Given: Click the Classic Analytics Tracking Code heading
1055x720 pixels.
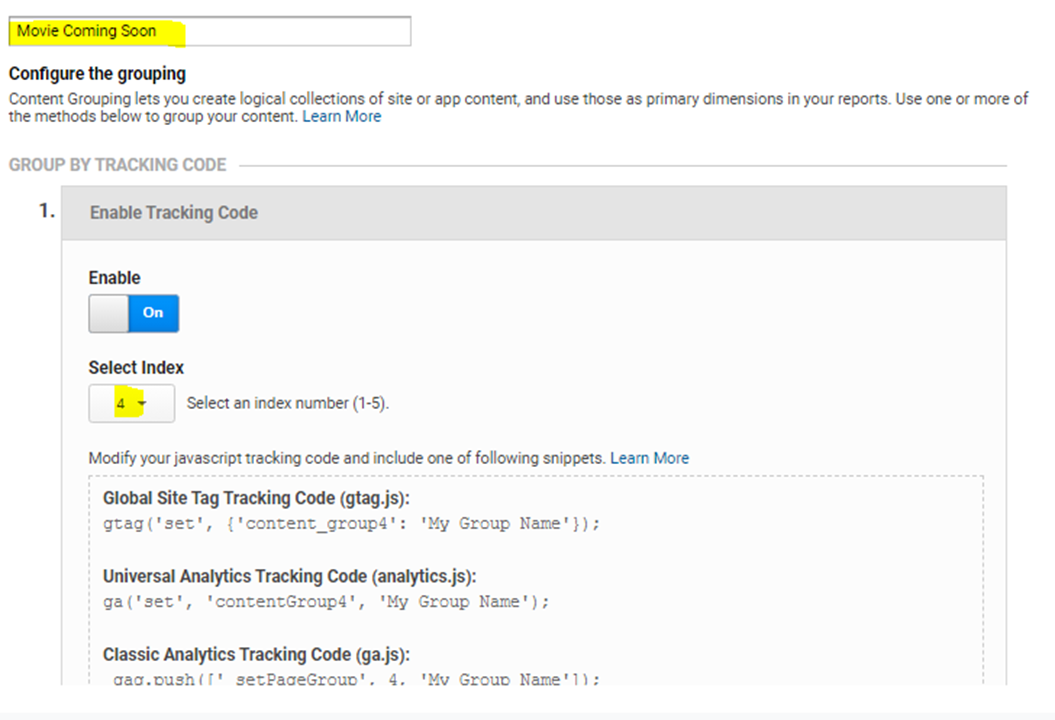Looking at the screenshot, I should (256, 655).
